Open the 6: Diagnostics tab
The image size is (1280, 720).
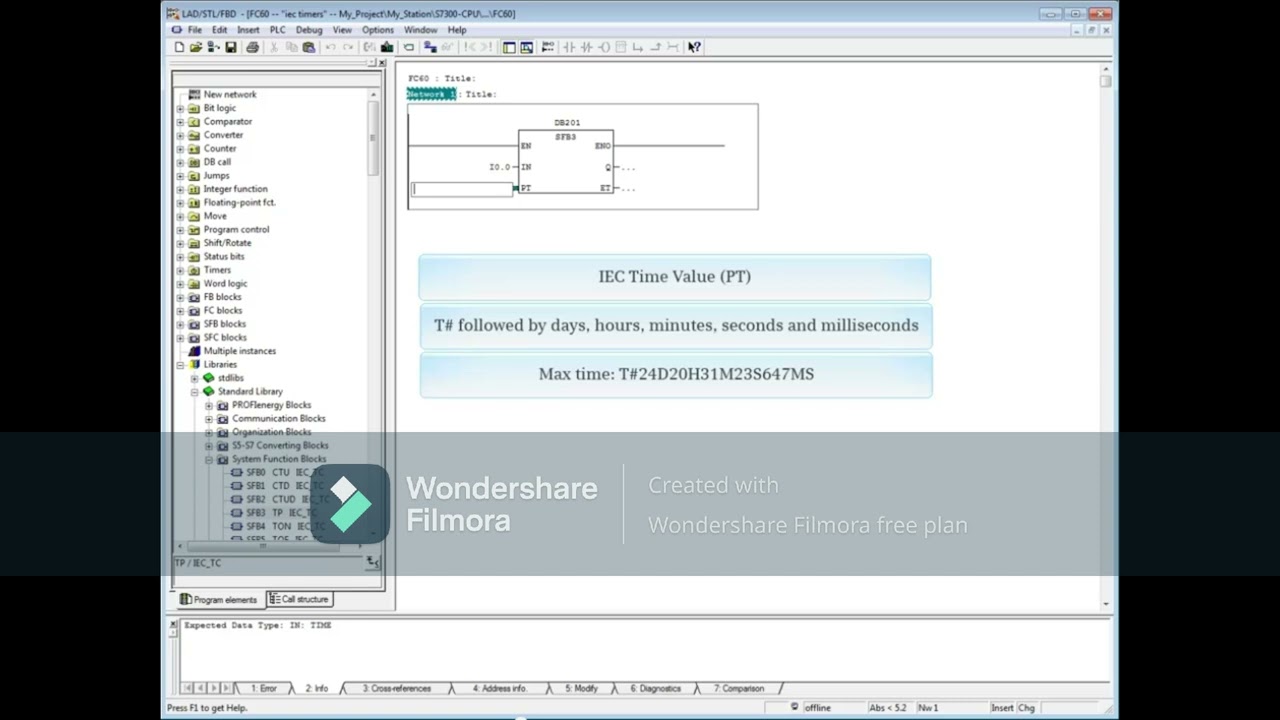pyautogui.click(x=656, y=688)
